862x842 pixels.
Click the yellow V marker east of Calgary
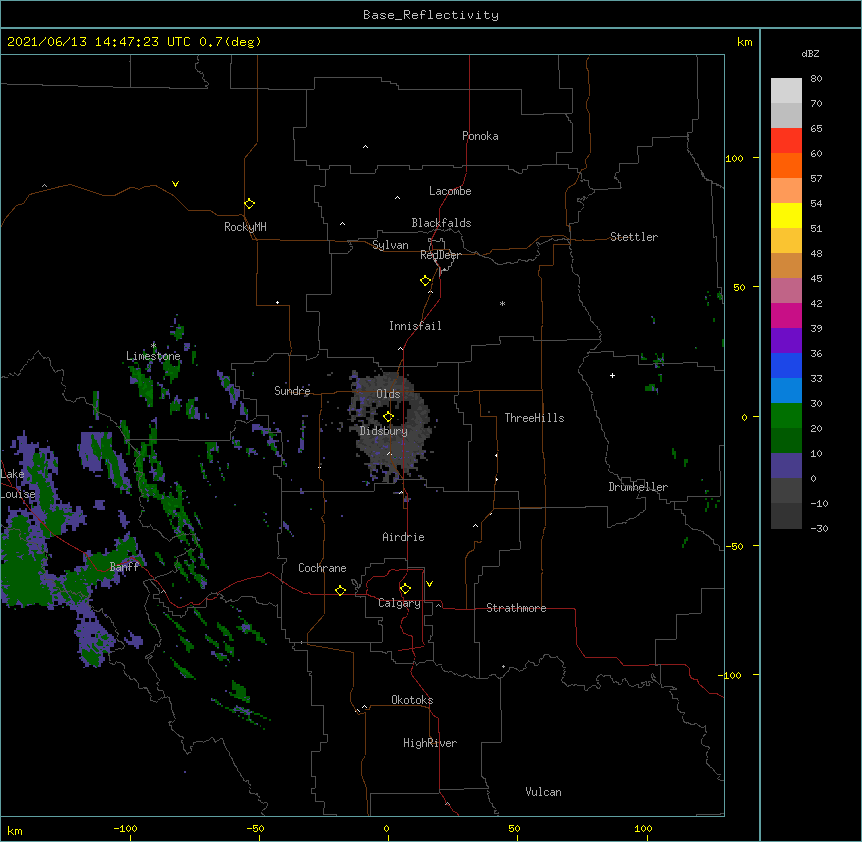pos(429,584)
